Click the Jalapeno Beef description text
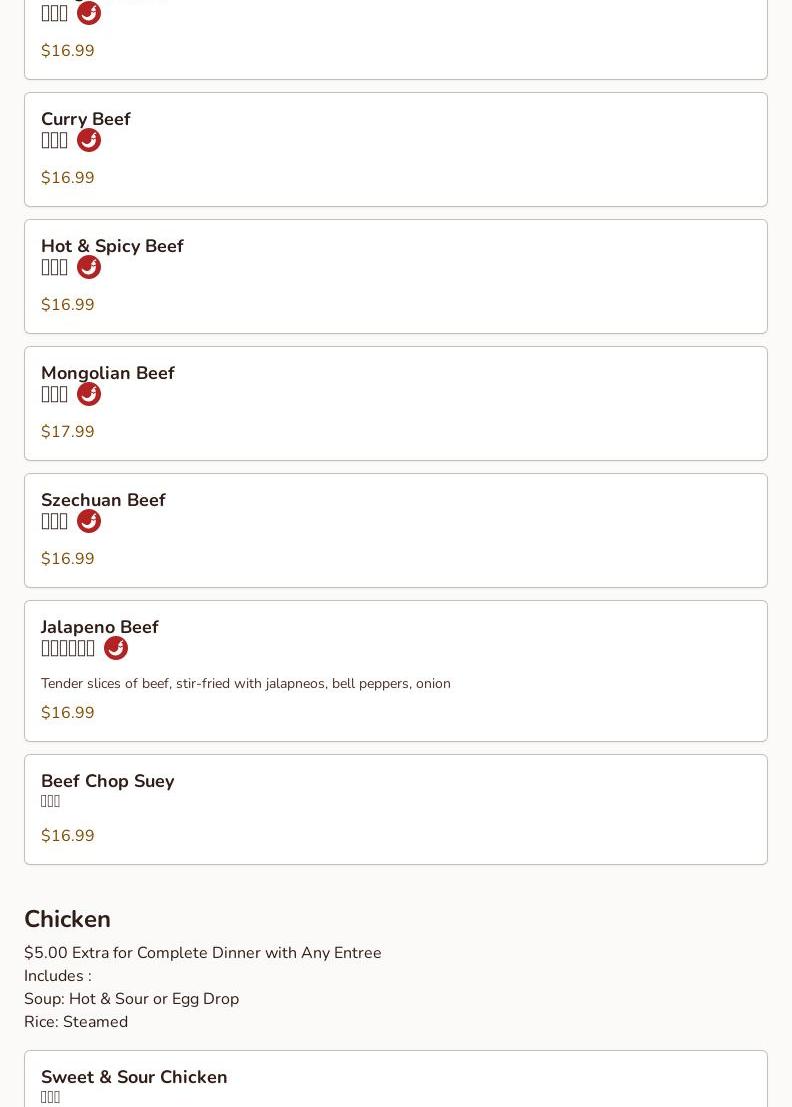This screenshot has width=792, height=1107. 246,684
